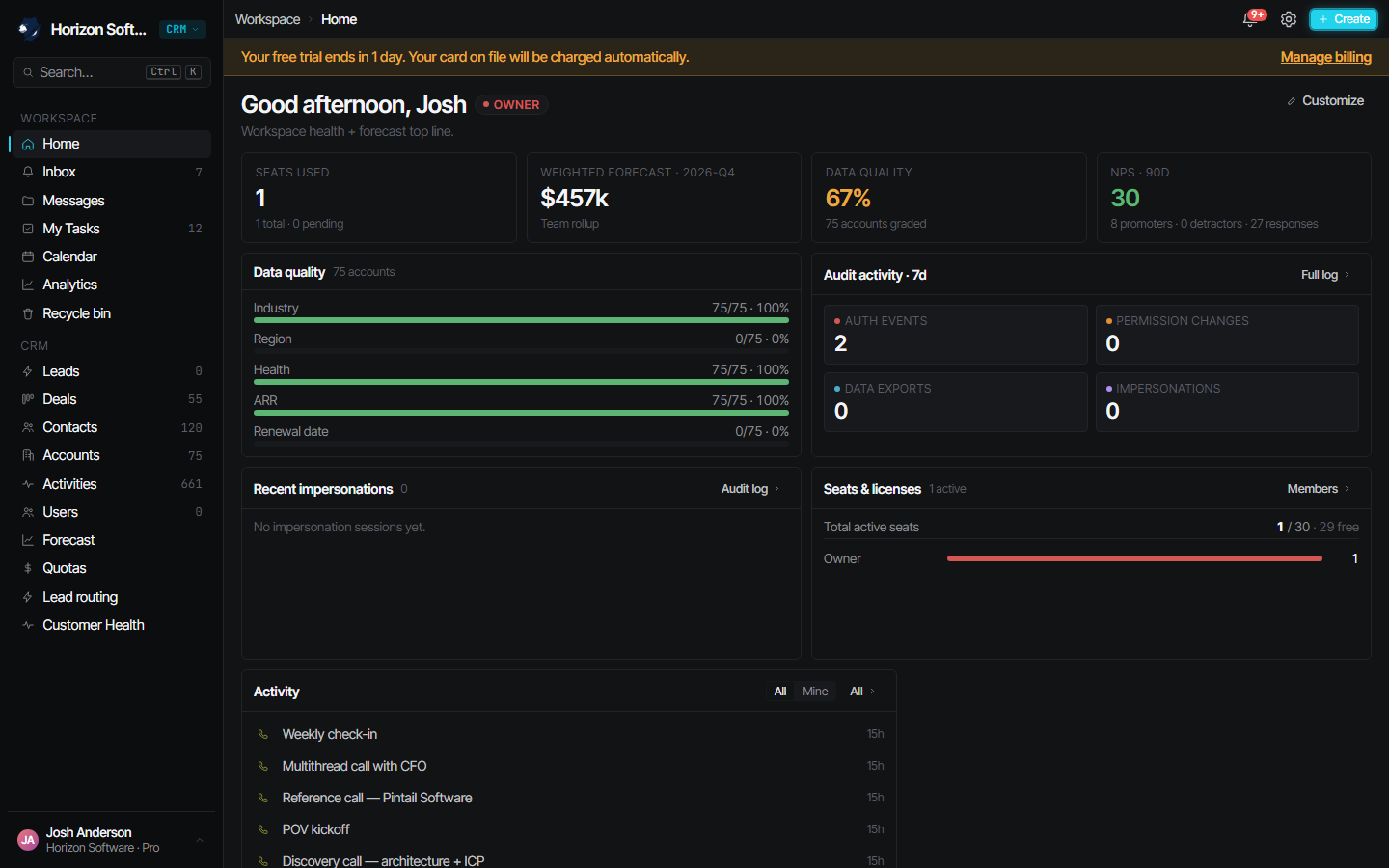Click the Owner seats red bar

[1134, 558]
